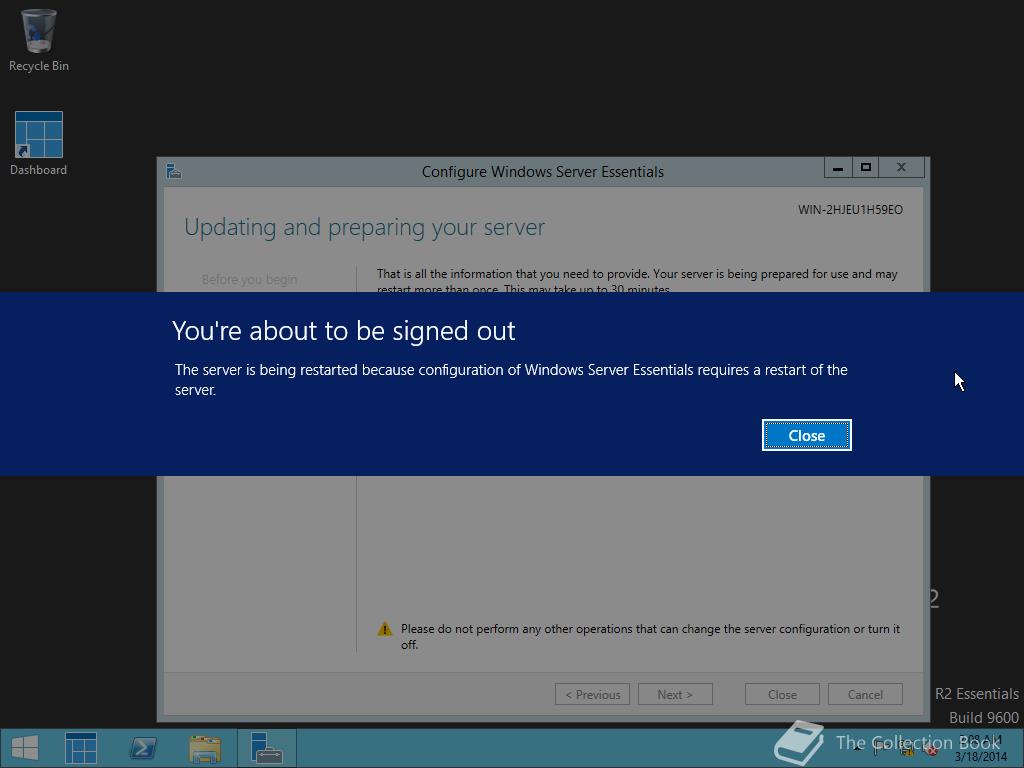This screenshot has height=768, width=1024.
Task: Close the wizard with the title bar X
Action: 901,168
